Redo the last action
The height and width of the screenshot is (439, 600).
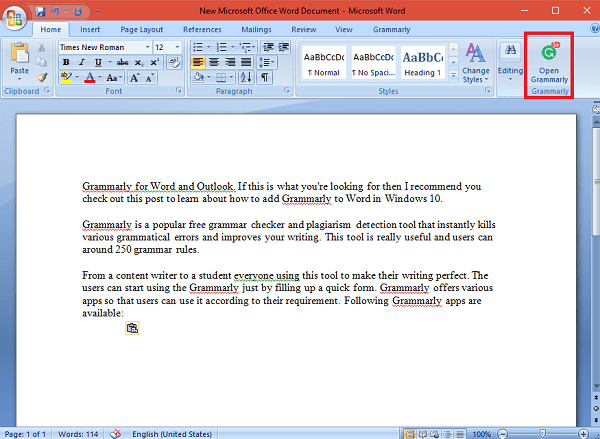[x=78, y=11]
